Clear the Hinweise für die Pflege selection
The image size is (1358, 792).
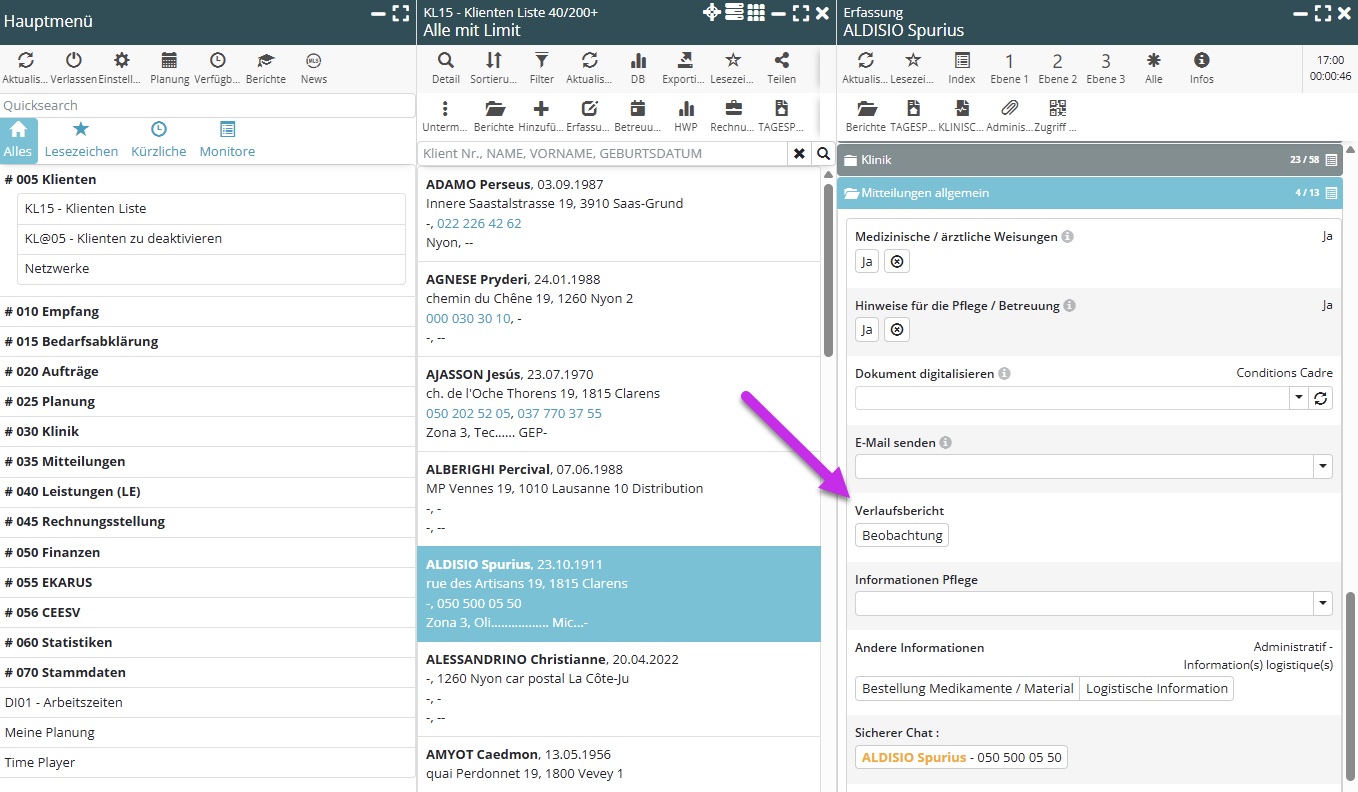tap(897, 330)
